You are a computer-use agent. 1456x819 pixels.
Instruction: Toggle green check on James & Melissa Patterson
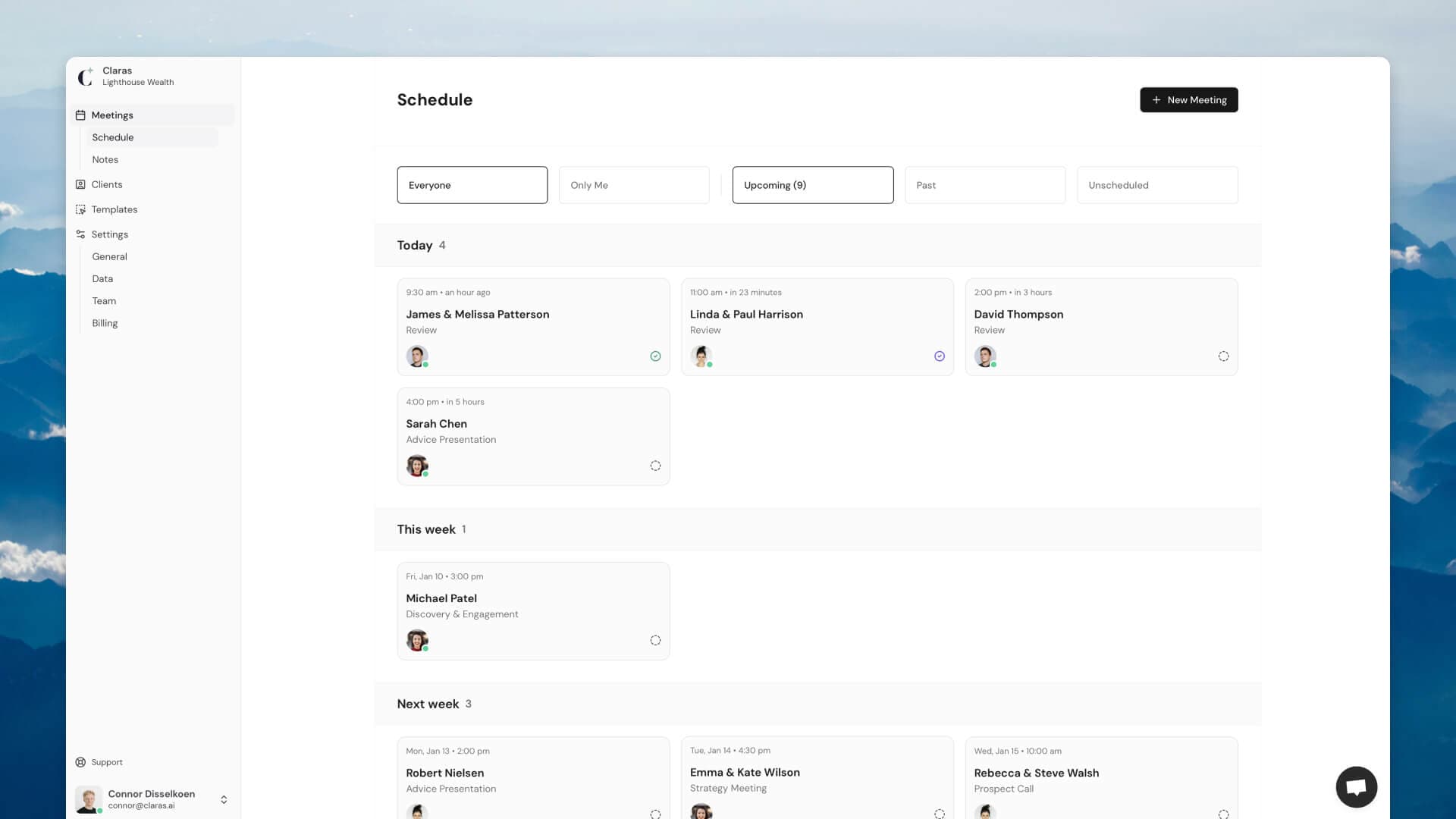coord(655,356)
